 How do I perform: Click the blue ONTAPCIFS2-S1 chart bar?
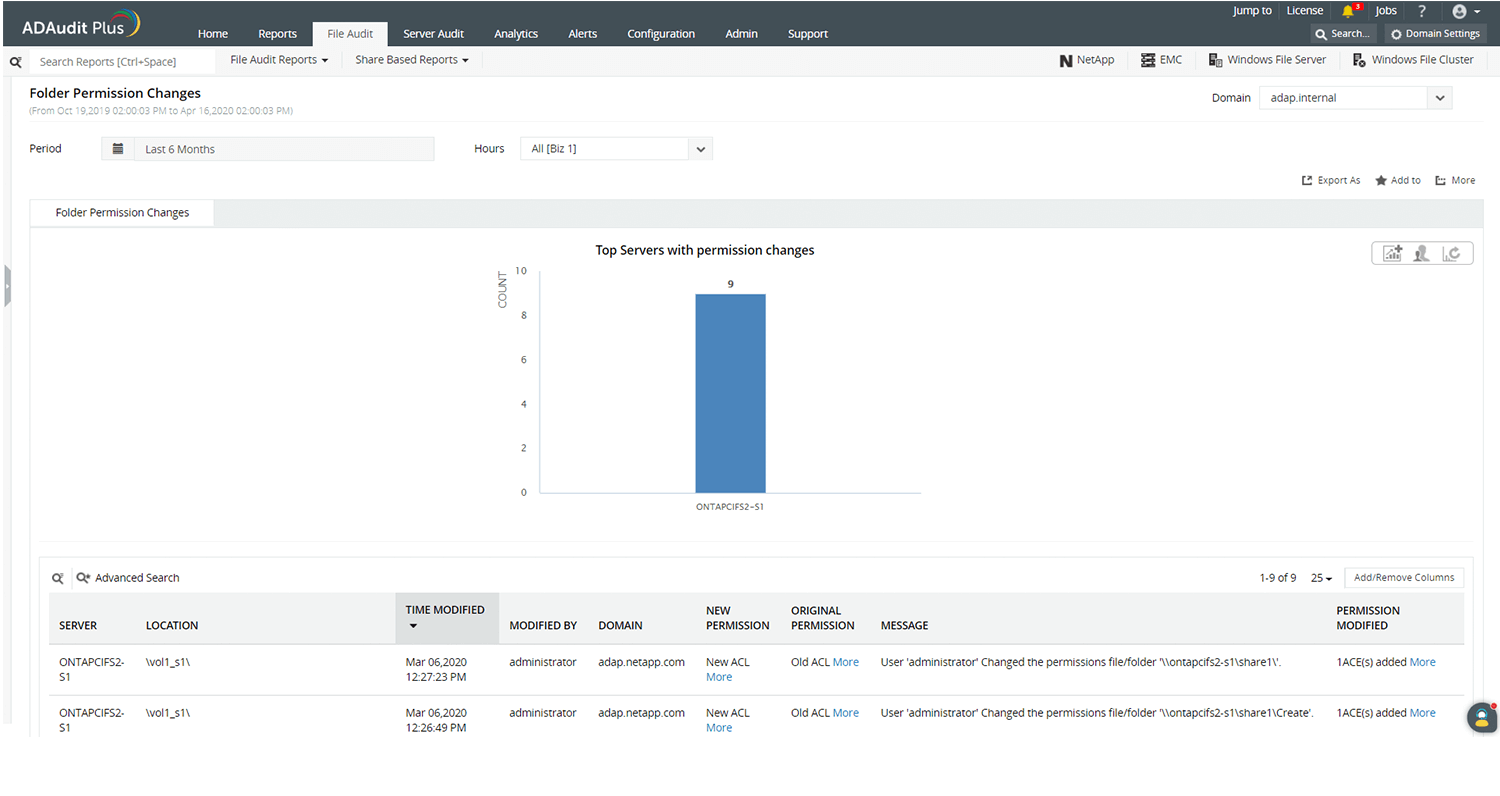pyautogui.click(x=731, y=393)
